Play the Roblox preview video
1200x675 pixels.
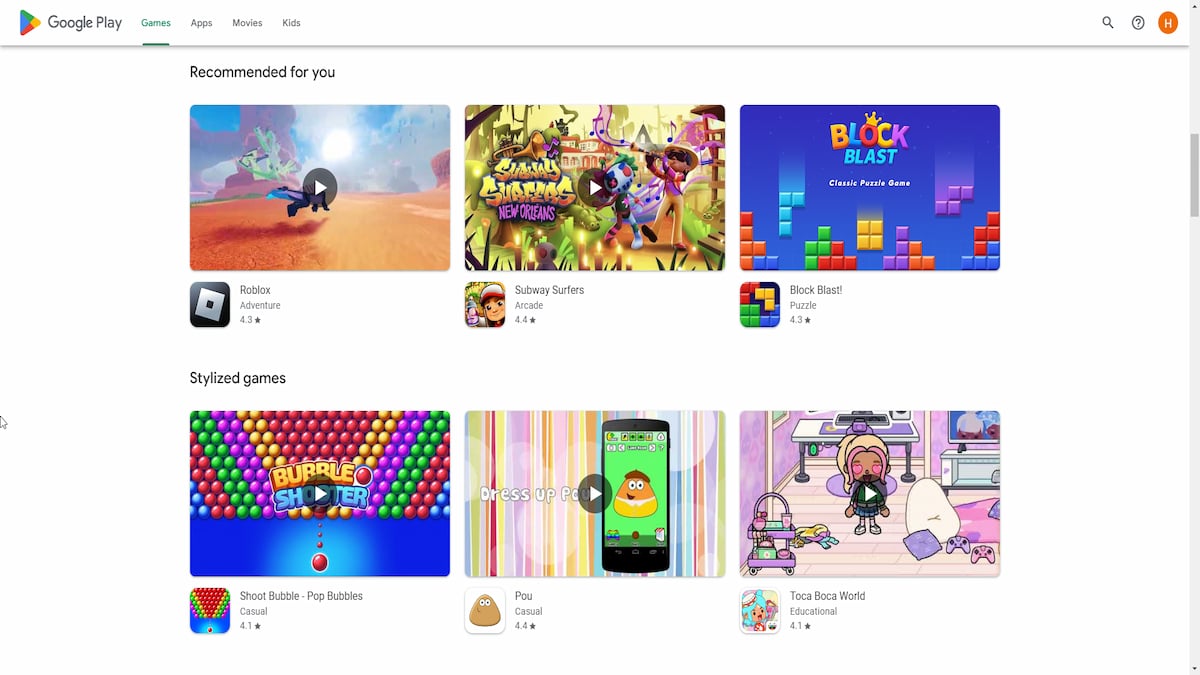coord(320,187)
